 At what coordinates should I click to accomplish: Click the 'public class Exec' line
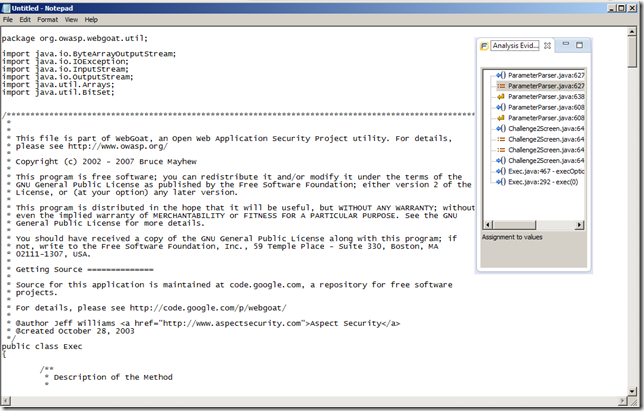tap(42, 347)
